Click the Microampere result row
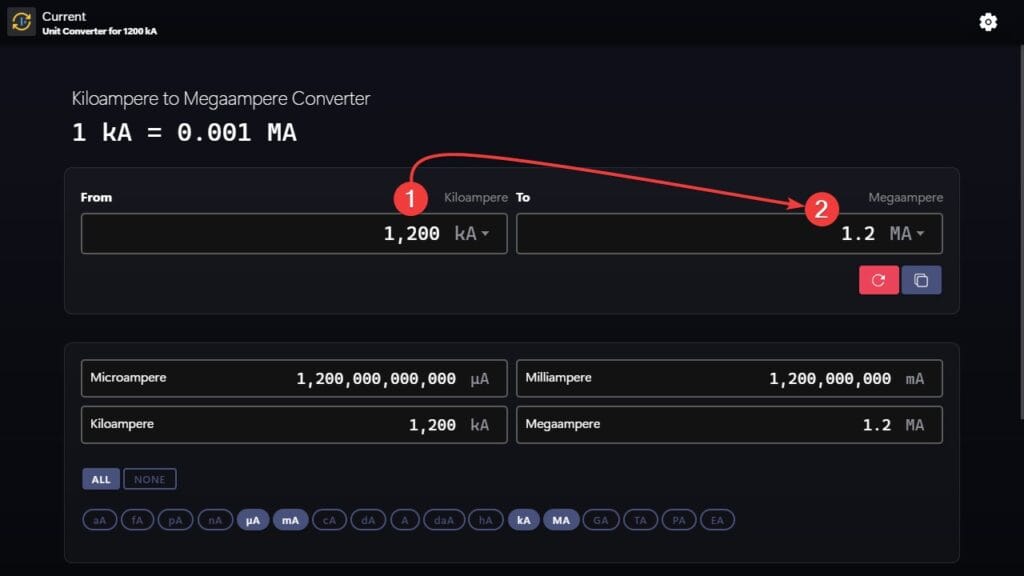Viewport: 1024px width, 576px height. [x=294, y=378]
